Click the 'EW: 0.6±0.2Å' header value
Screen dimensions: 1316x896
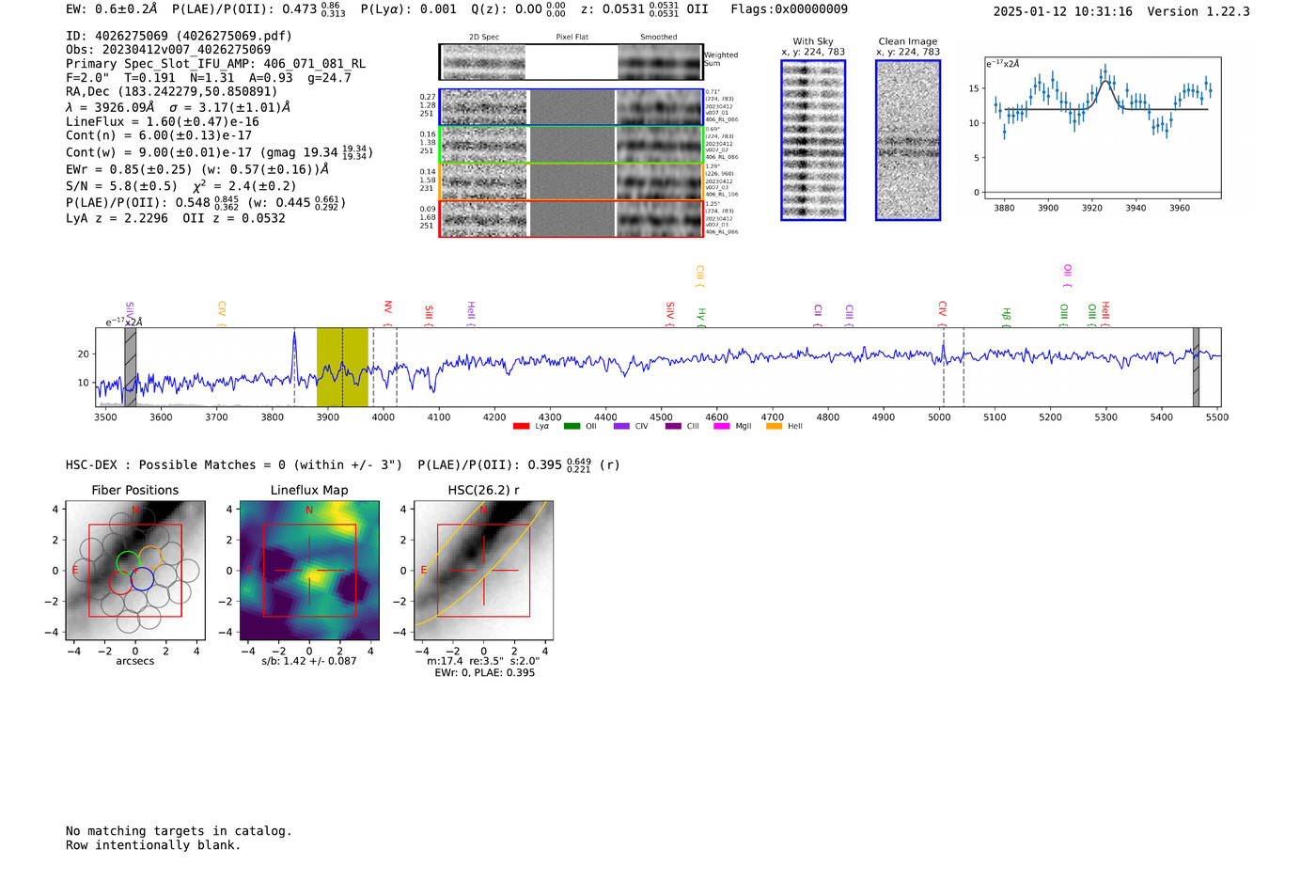pos(112,9)
